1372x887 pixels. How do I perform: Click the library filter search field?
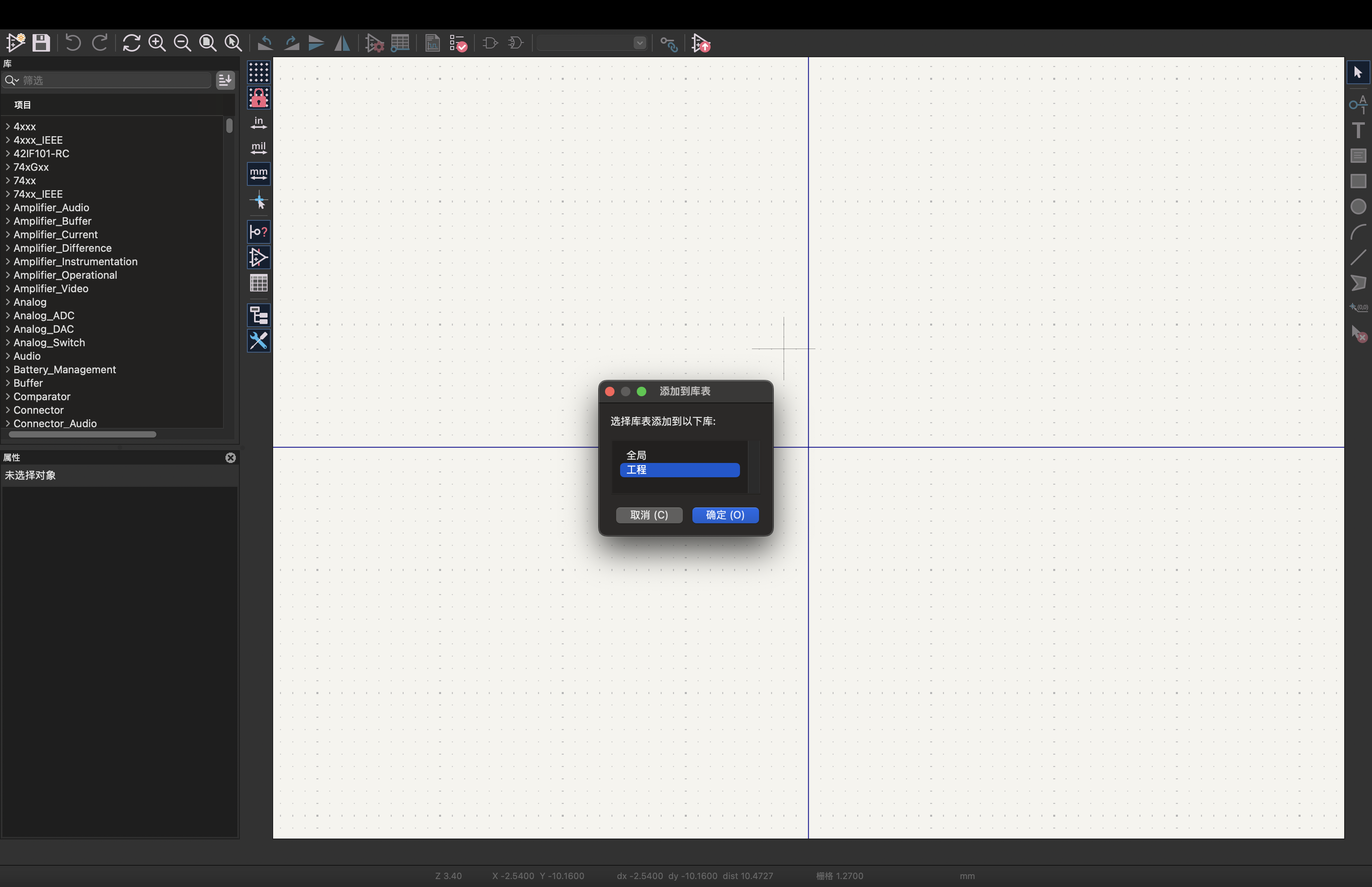(x=107, y=80)
